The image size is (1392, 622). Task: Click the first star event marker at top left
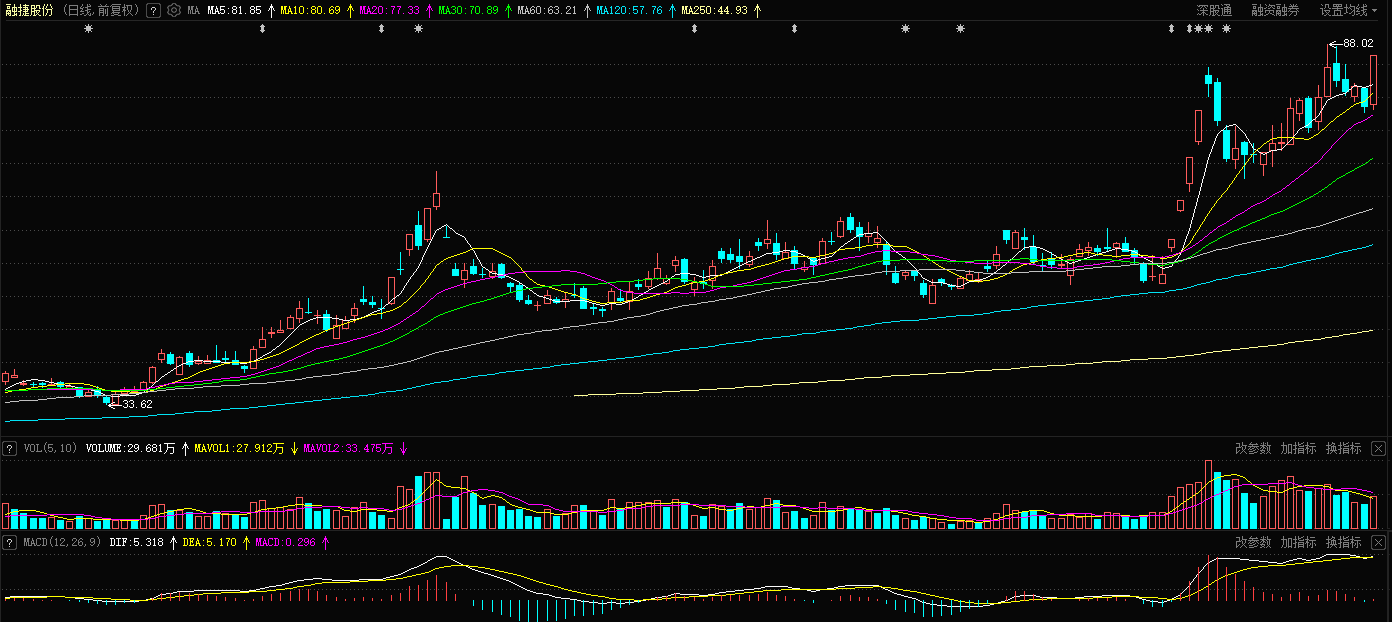(88, 29)
